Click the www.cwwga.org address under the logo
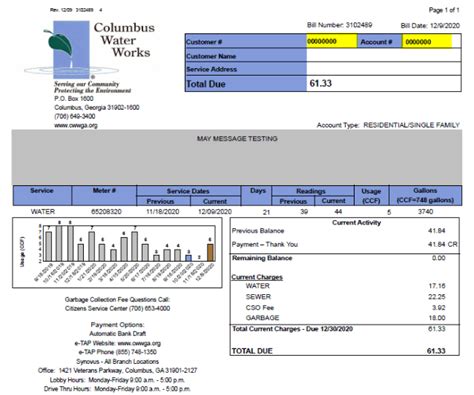 (x=76, y=126)
